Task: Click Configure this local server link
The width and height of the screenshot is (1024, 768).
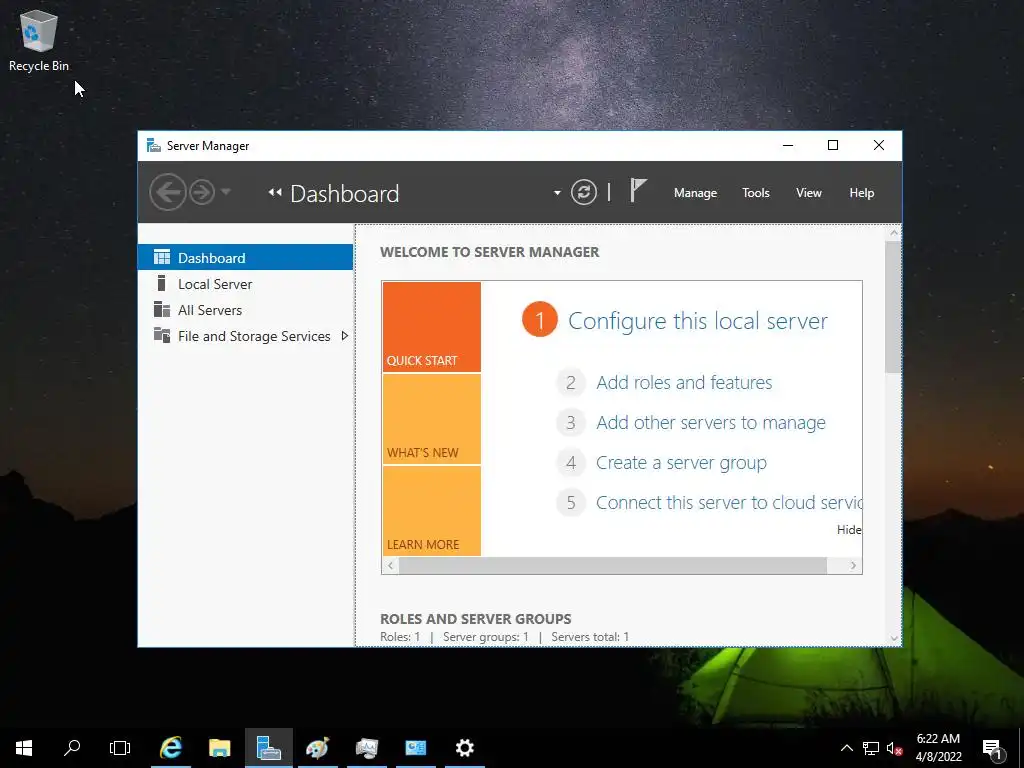Action: pos(697,321)
